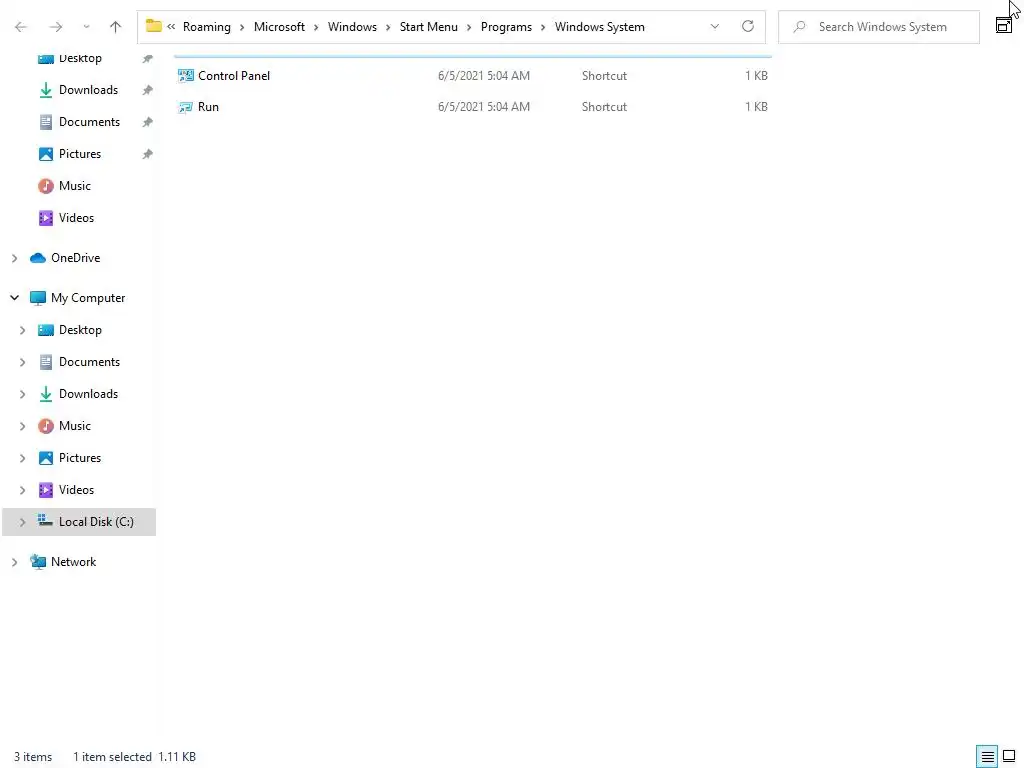Select OneDrive in navigation pane
The height and width of the screenshot is (768, 1024).
pyautogui.click(x=75, y=258)
